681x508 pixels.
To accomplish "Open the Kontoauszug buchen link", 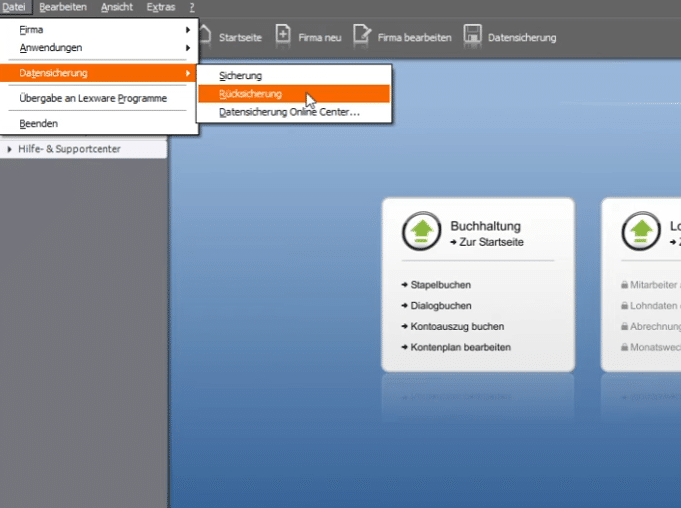I will 457,327.
